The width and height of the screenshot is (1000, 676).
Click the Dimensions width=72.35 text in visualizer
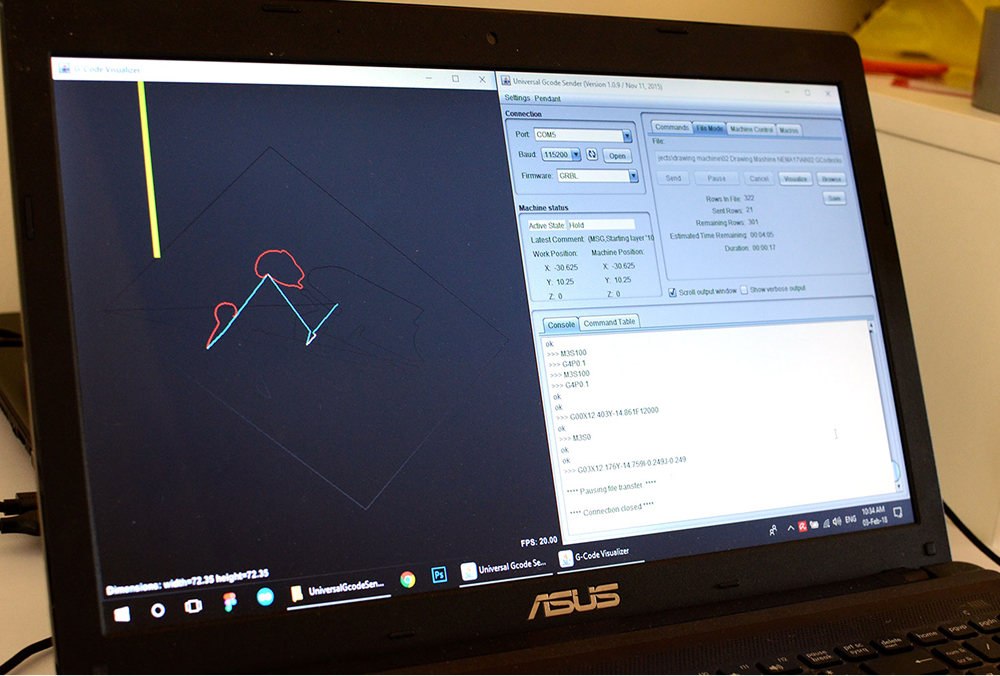[x=186, y=582]
